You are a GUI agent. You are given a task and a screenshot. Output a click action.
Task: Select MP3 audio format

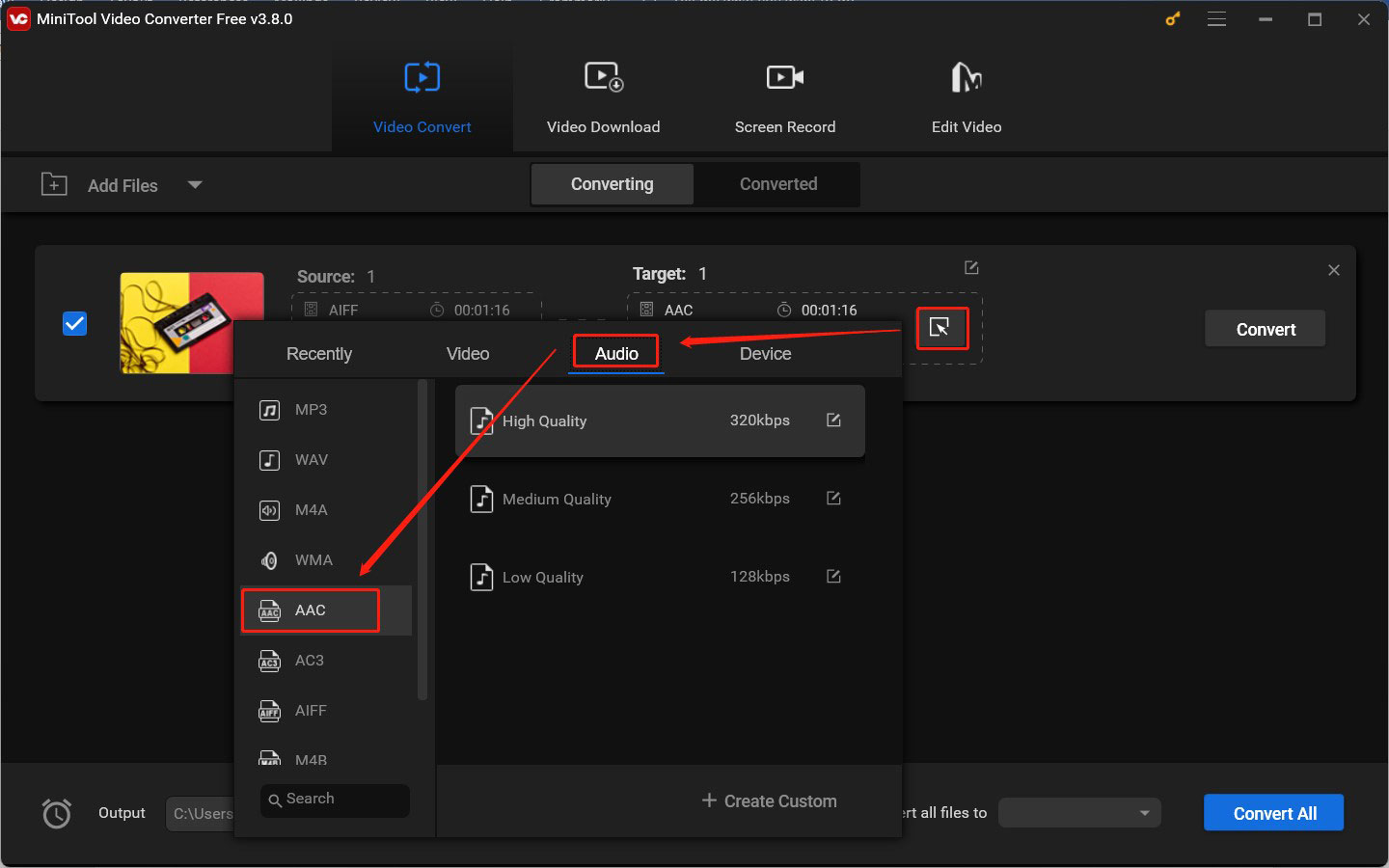coord(326,410)
